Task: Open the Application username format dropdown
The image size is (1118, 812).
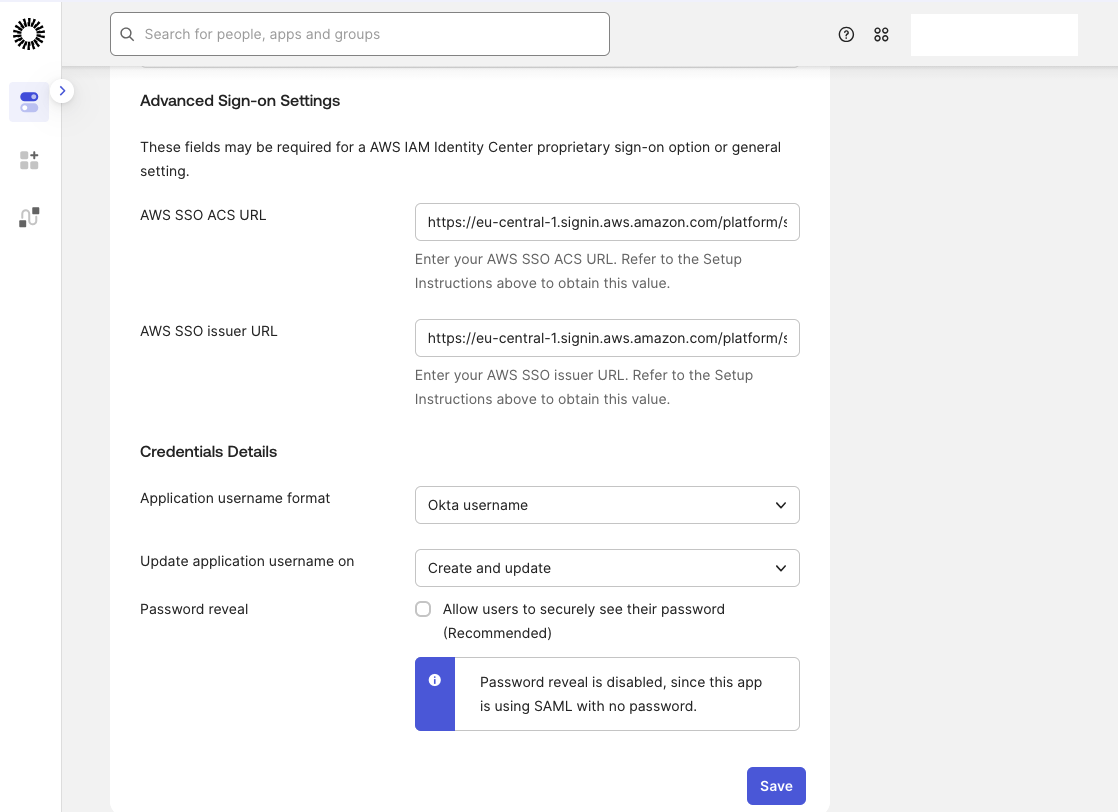Action: pyautogui.click(x=607, y=505)
